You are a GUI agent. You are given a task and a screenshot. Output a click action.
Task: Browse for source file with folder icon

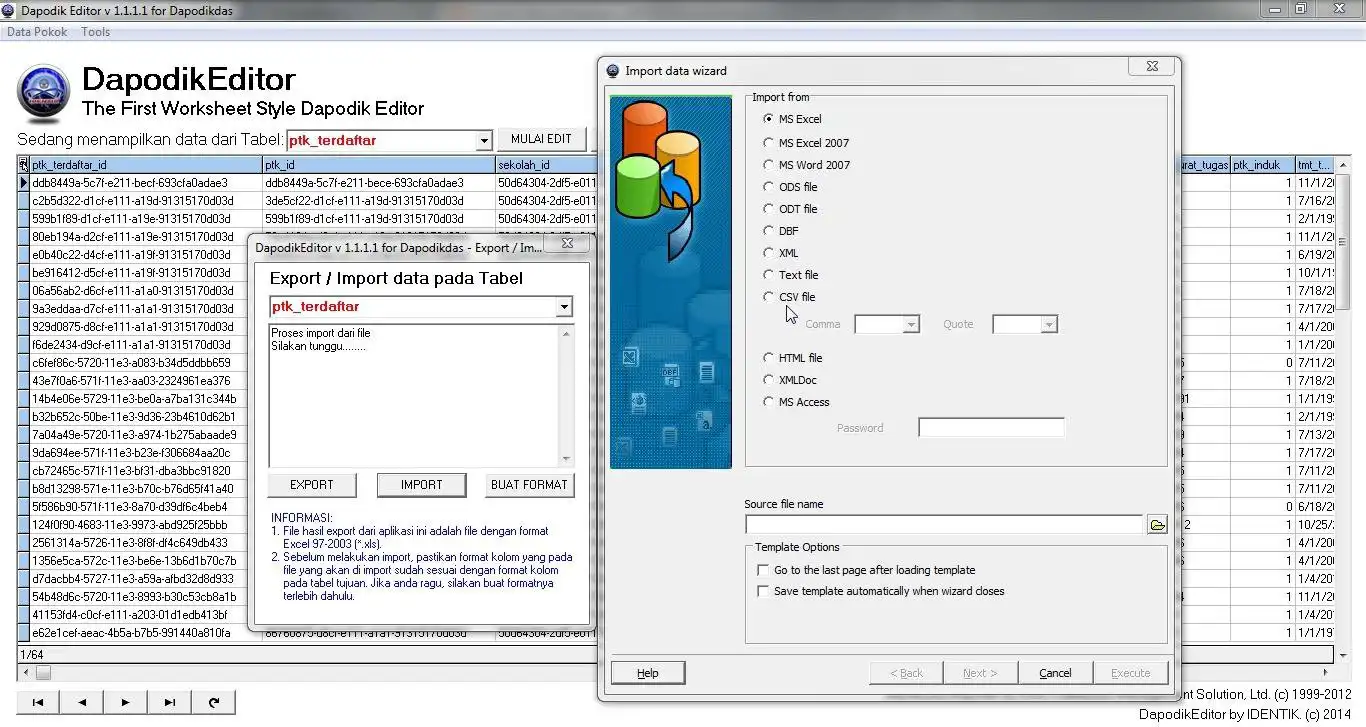pos(1157,525)
